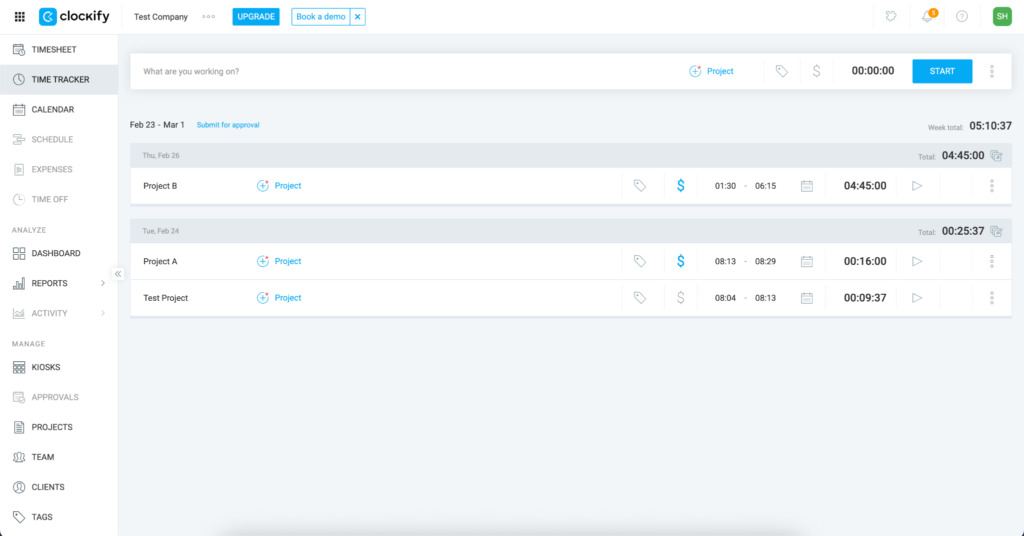Open Time Off from sidebar
Viewport: 1024px width, 536px height.
(x=59, y=200)
